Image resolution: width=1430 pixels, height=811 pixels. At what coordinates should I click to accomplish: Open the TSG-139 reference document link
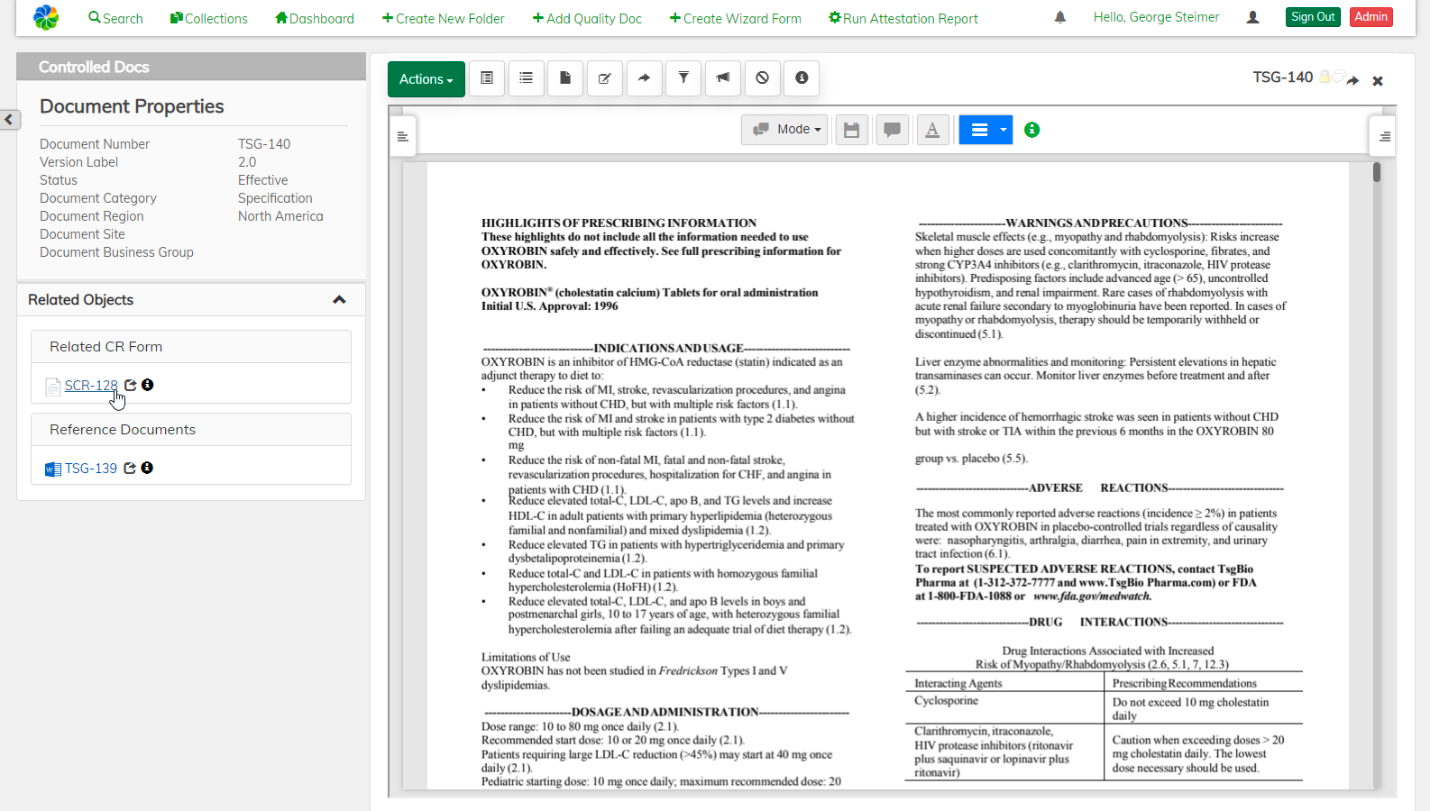pos(89,467)
